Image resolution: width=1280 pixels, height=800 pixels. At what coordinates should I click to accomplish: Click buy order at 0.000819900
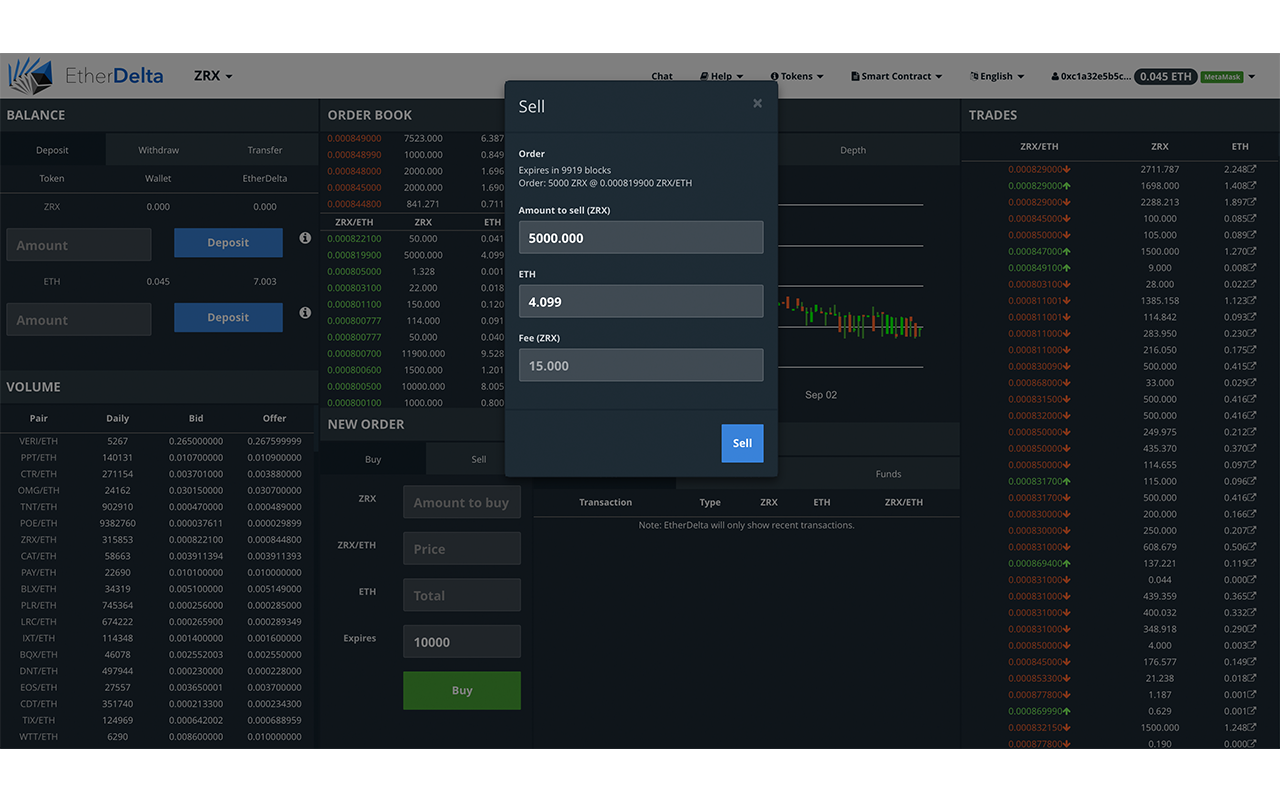pos(354,255)
